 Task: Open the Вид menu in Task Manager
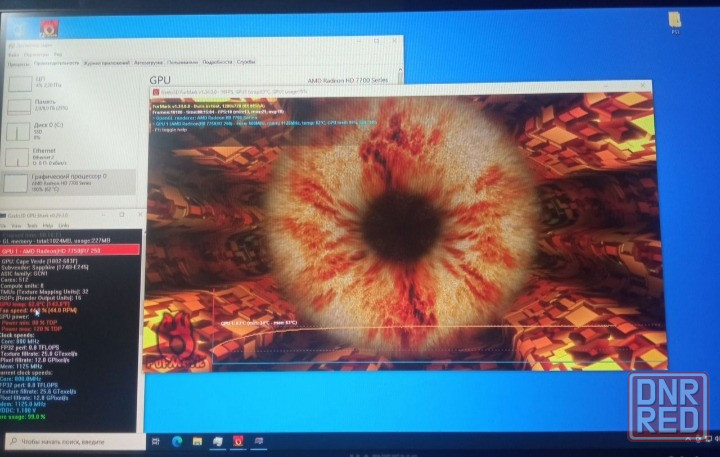(58, 54)
